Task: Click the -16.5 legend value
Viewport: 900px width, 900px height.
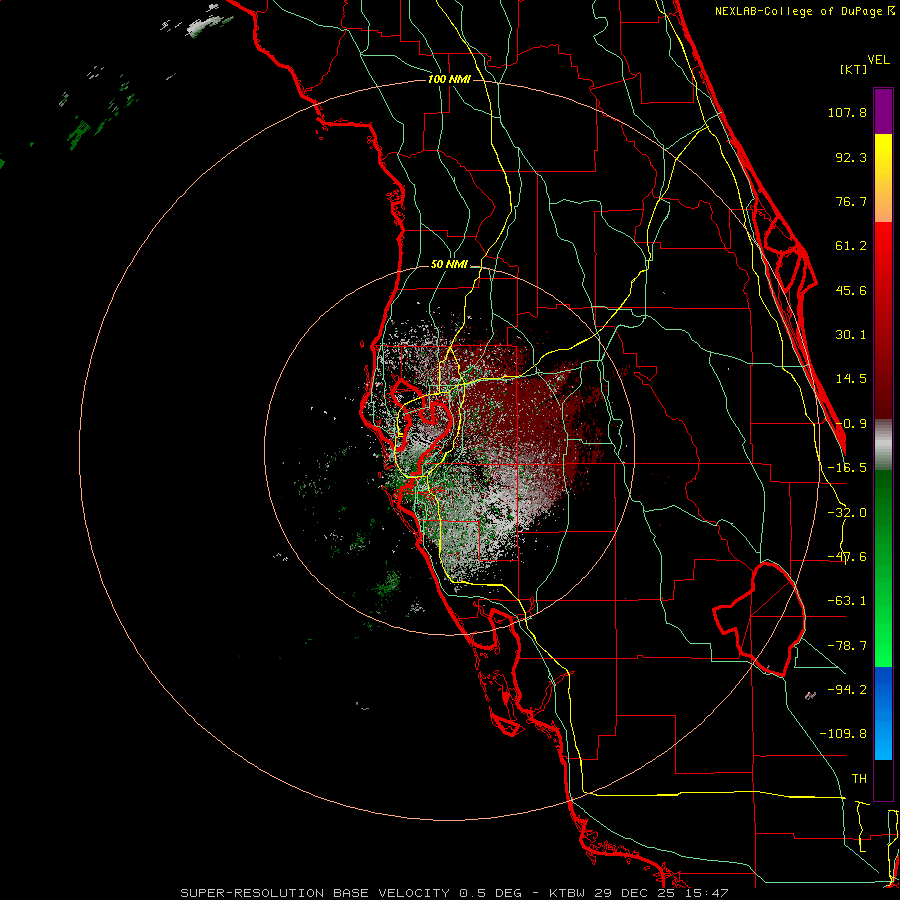Action: pos(847,468)
